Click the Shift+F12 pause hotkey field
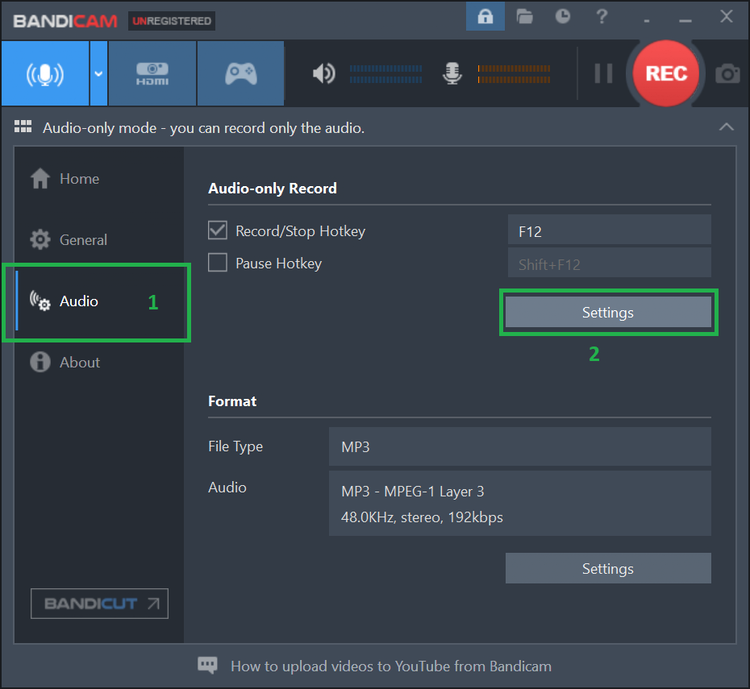 tap(609, 263)
